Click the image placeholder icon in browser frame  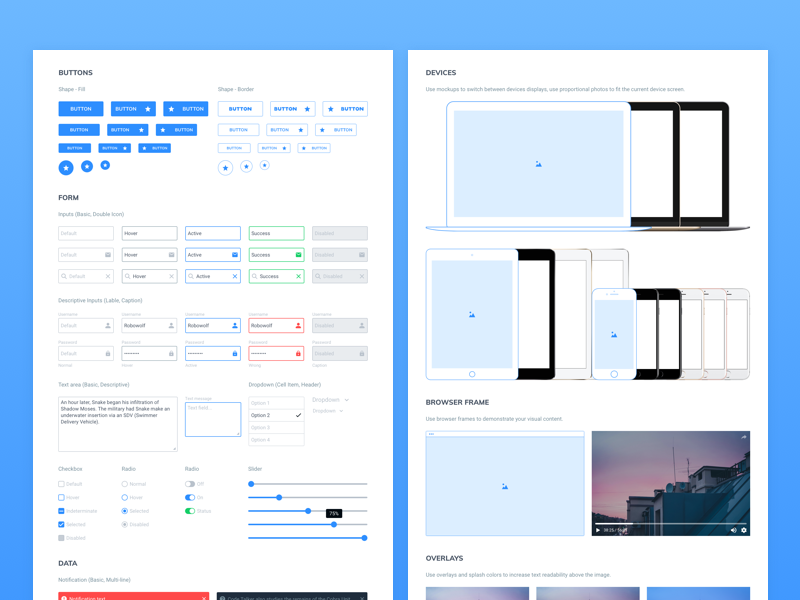click(x=505, y=486)
